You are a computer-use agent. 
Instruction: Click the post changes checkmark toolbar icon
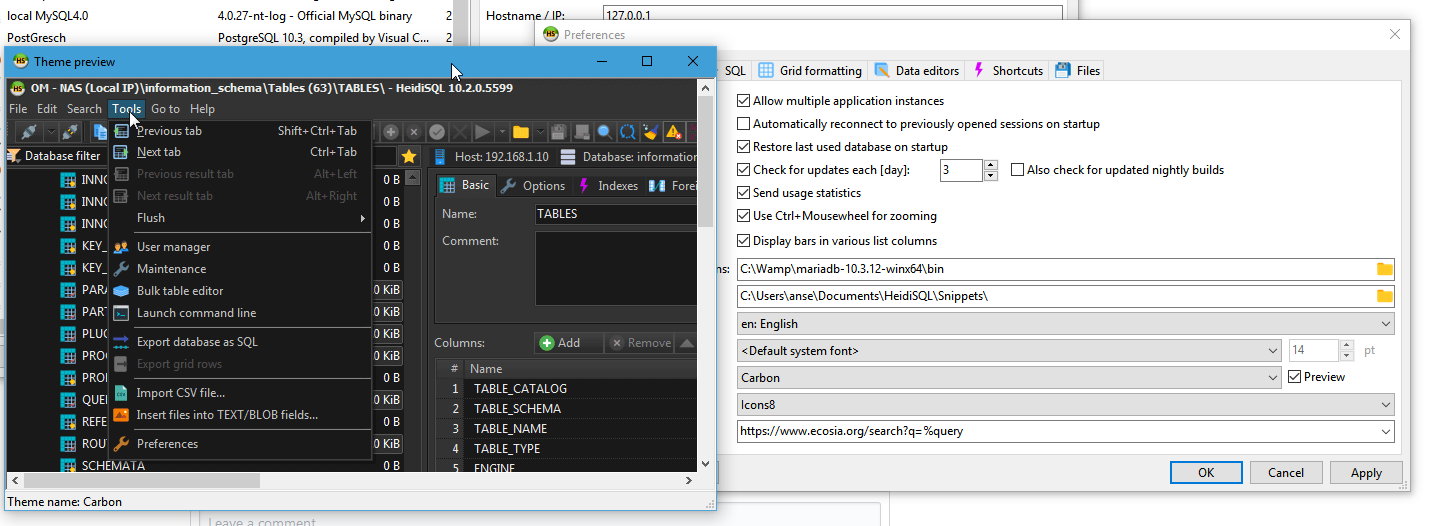[437, 132]
